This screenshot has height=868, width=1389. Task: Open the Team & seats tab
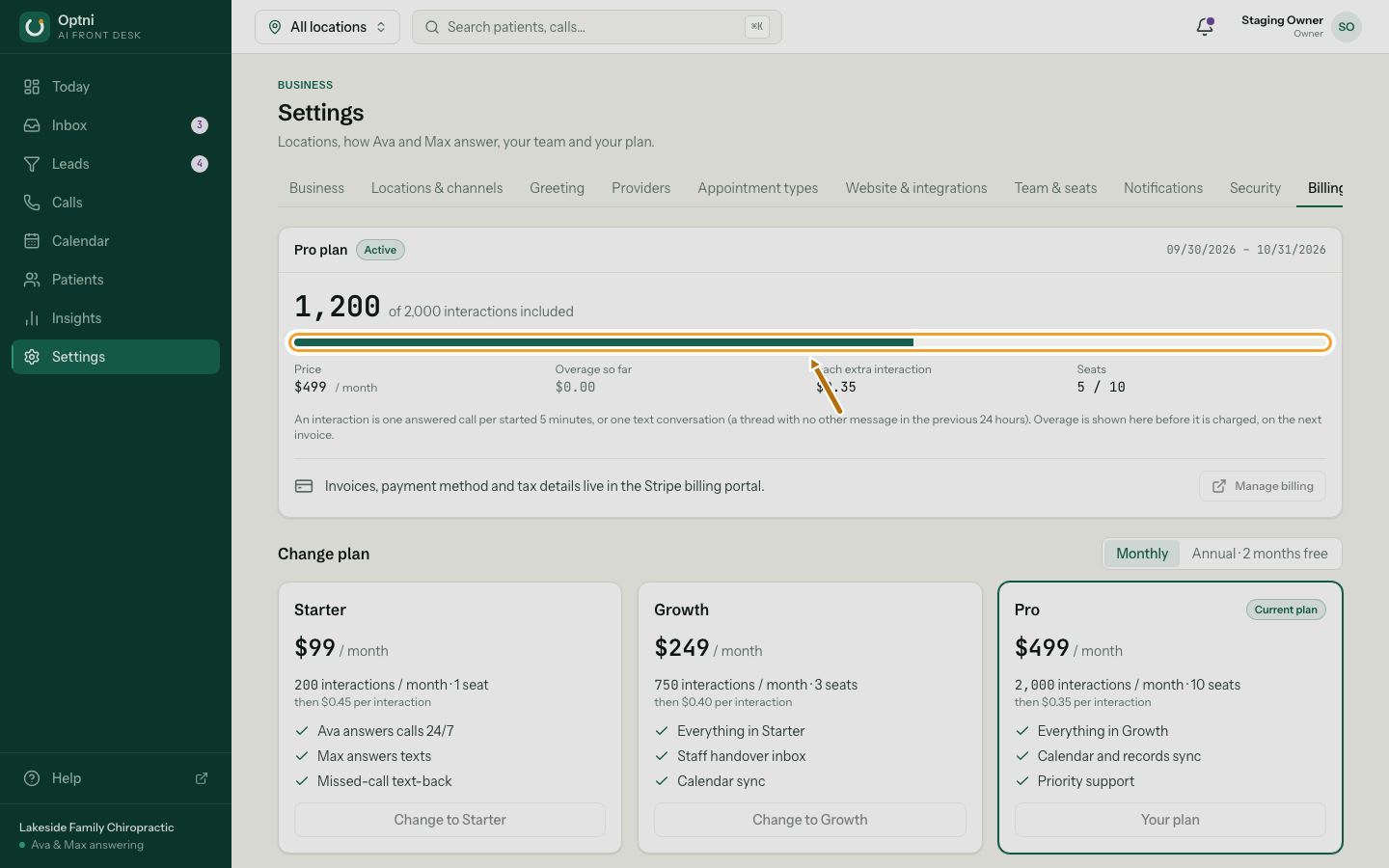pyautogui.click(x=1055, y=188)
